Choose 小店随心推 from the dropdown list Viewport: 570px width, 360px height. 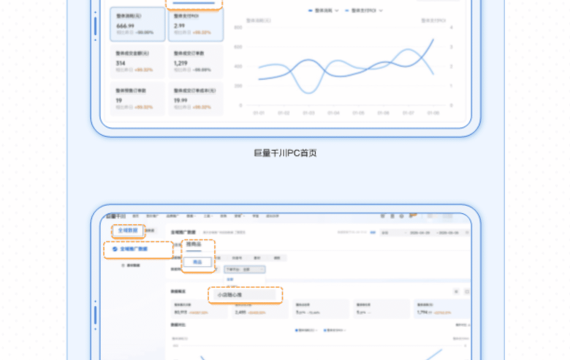coord(245,295)
